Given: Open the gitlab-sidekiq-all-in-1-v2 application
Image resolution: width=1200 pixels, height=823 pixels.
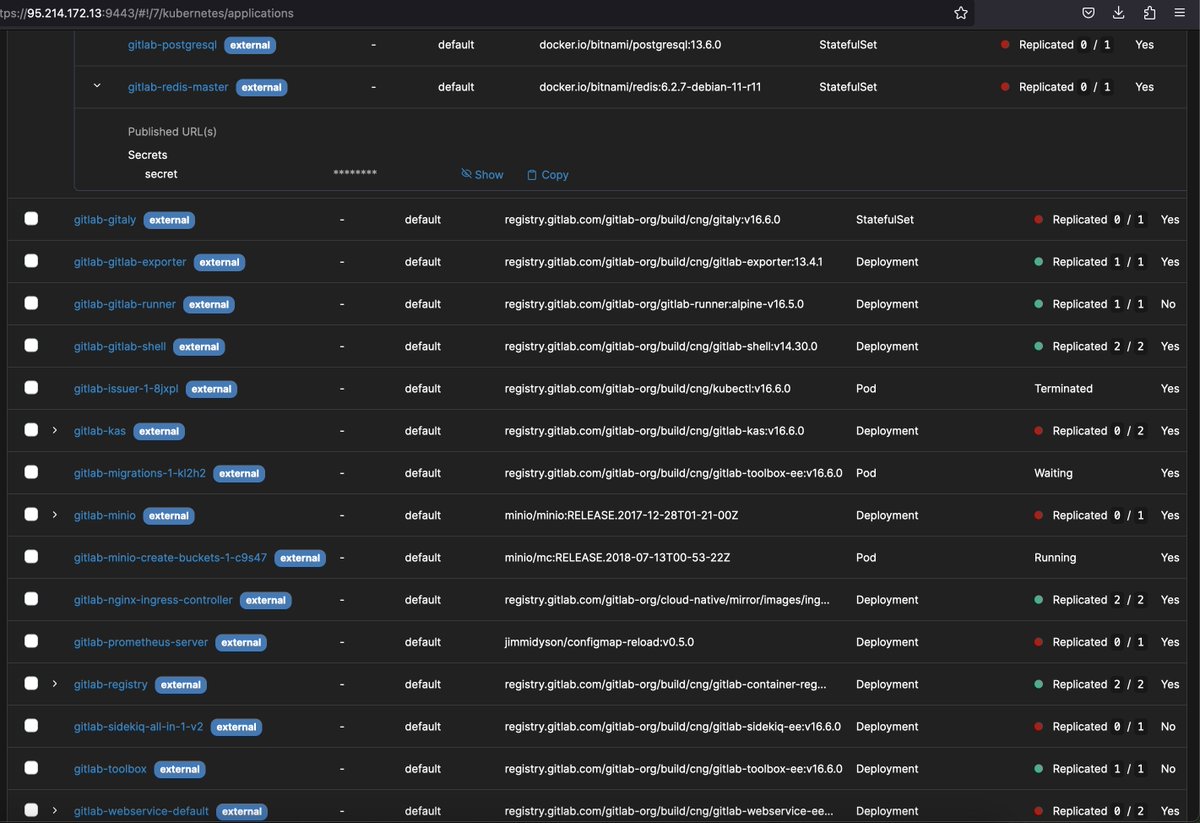Looking at the screenshot, I should point(139,727).
